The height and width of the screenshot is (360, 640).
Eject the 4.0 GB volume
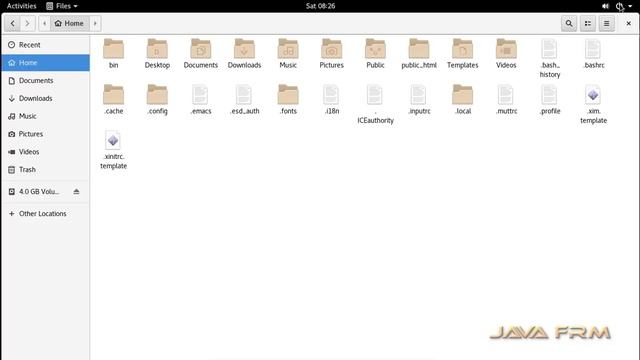[x=76, y=191]
